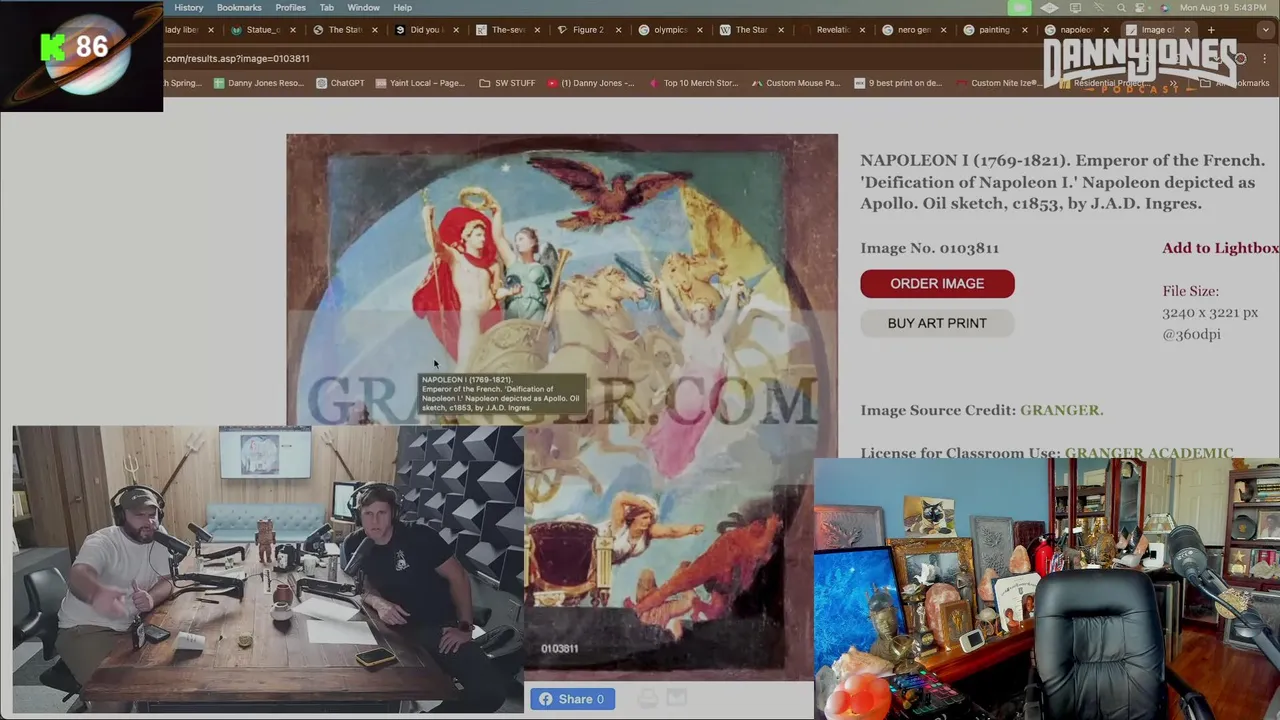The height and width of the screenshot is (720, 1280).
Task: Close the 'Did you' browser tab
Action: click(456, 30)
